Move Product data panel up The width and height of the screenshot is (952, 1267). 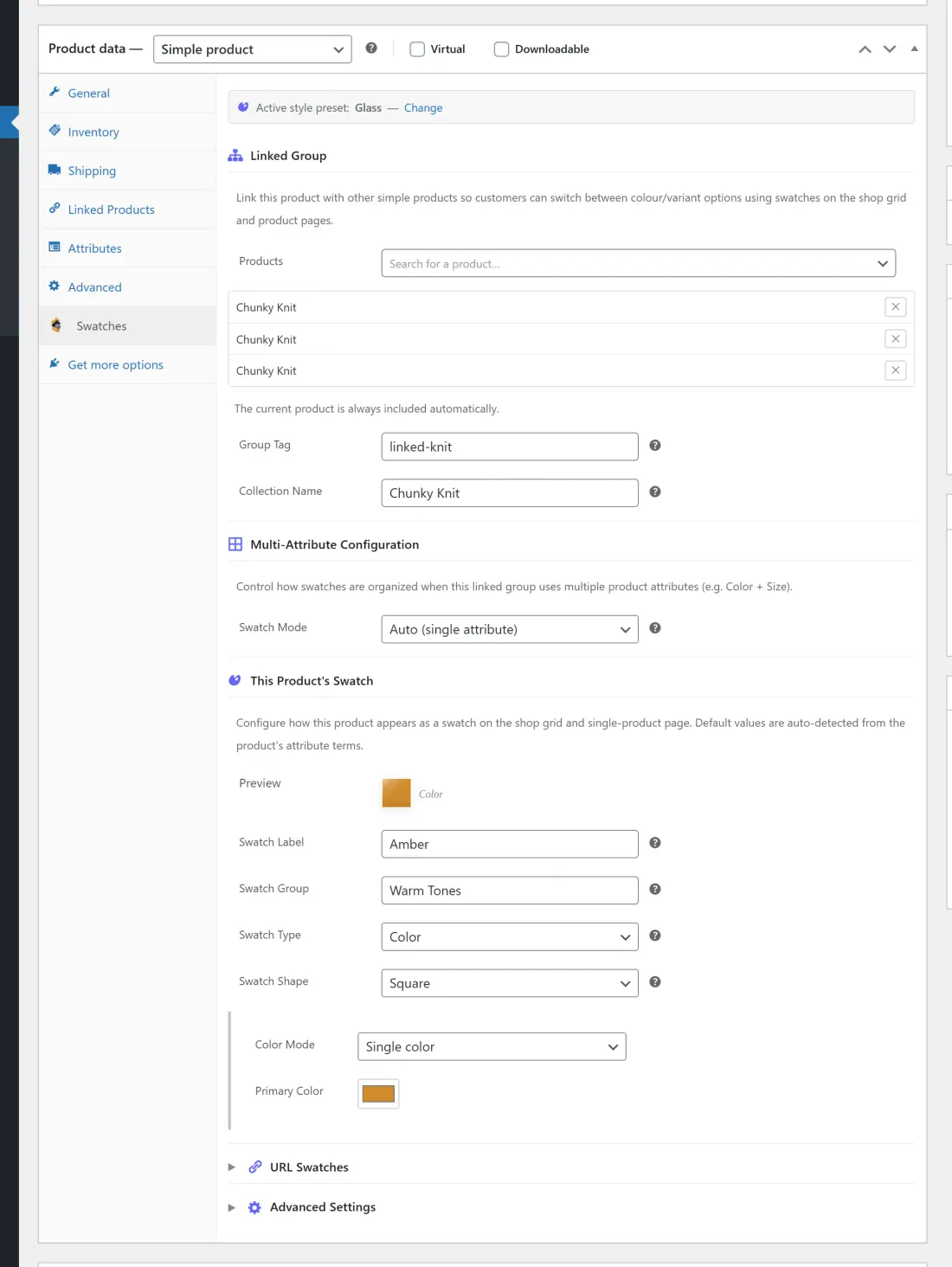pos(865,49)
